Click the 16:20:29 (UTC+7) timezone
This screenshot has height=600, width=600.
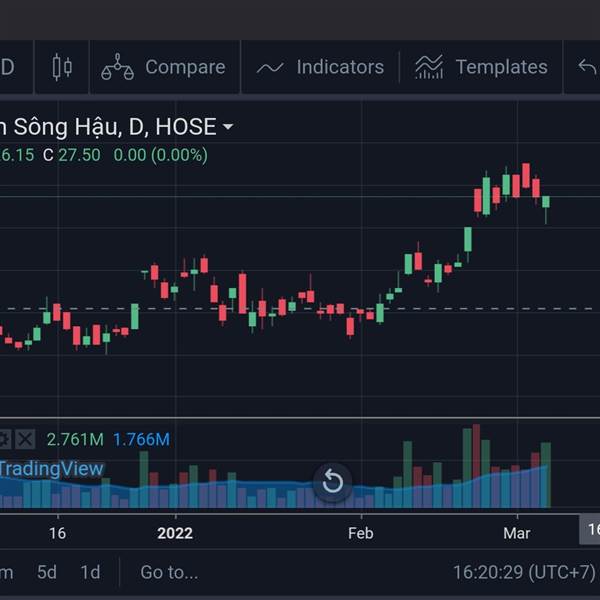[x=524, y=572]
